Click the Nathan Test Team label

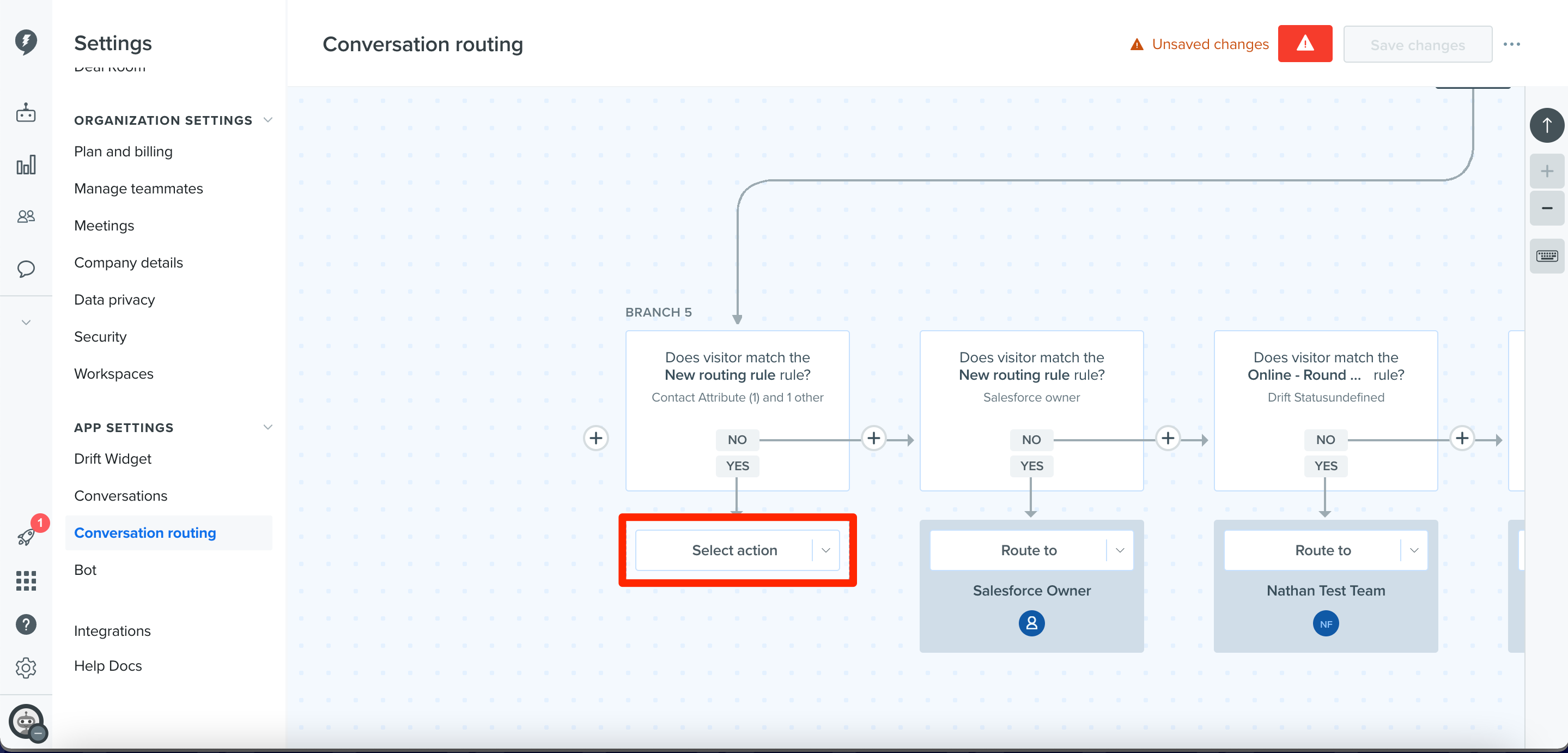coord(1325,591)
